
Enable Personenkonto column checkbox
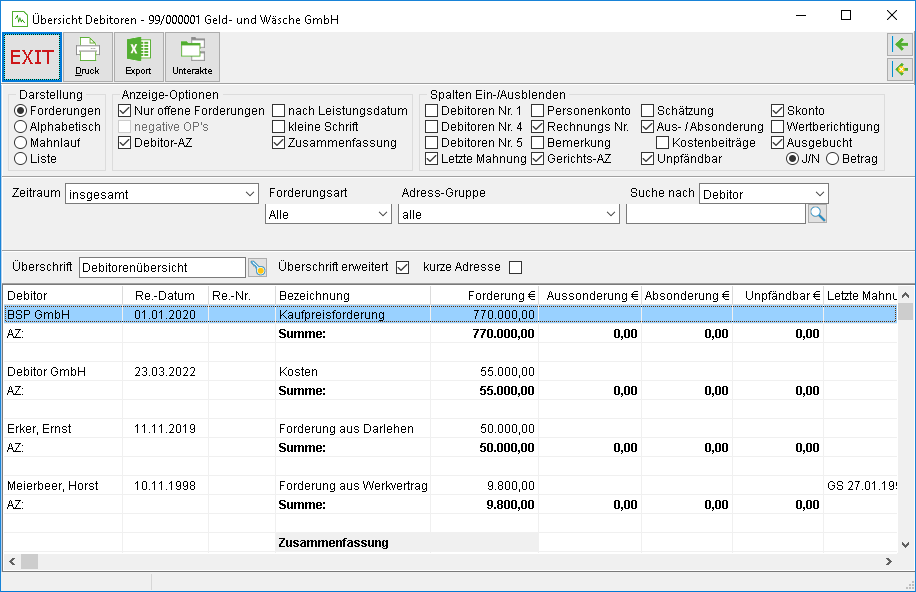coord(538,110)
